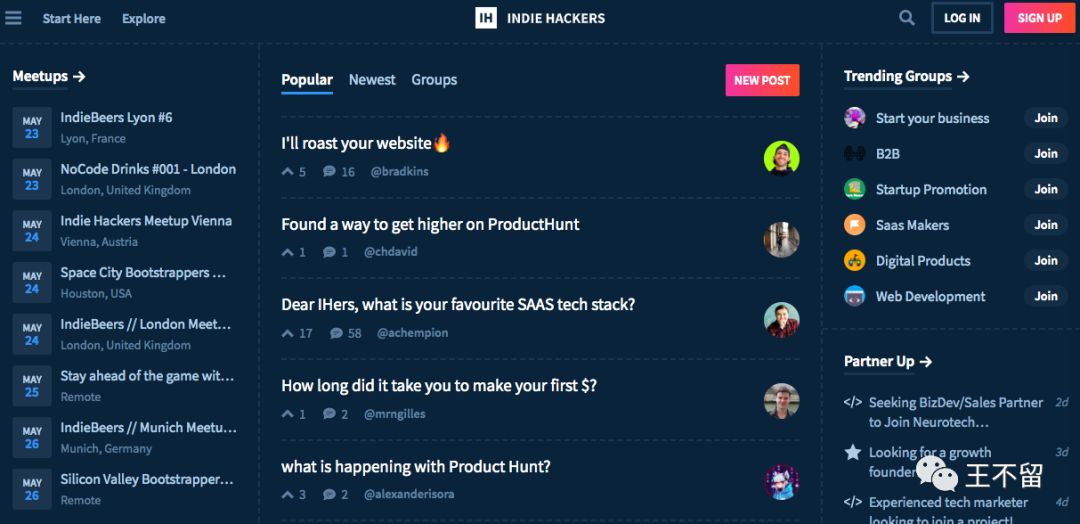Viewport: 1080px width, 524px height.
Task: Open the Digital Products group icon
Action: tap(855, 261)
